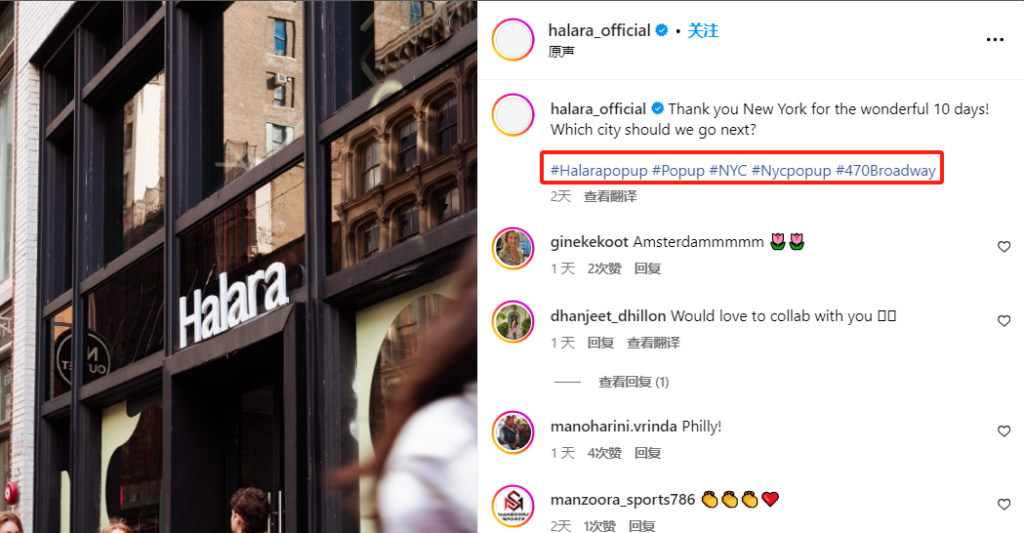Viewport: 1024px width, 533px height.
Task: Reply to ginekekoot's comment with 回复
Action: pyautogui.click(x=647, y=268)
